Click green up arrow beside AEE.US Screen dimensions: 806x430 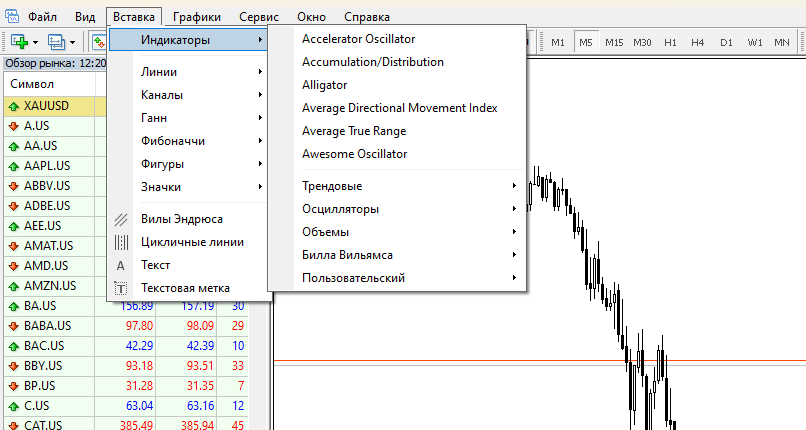(14, 227)
